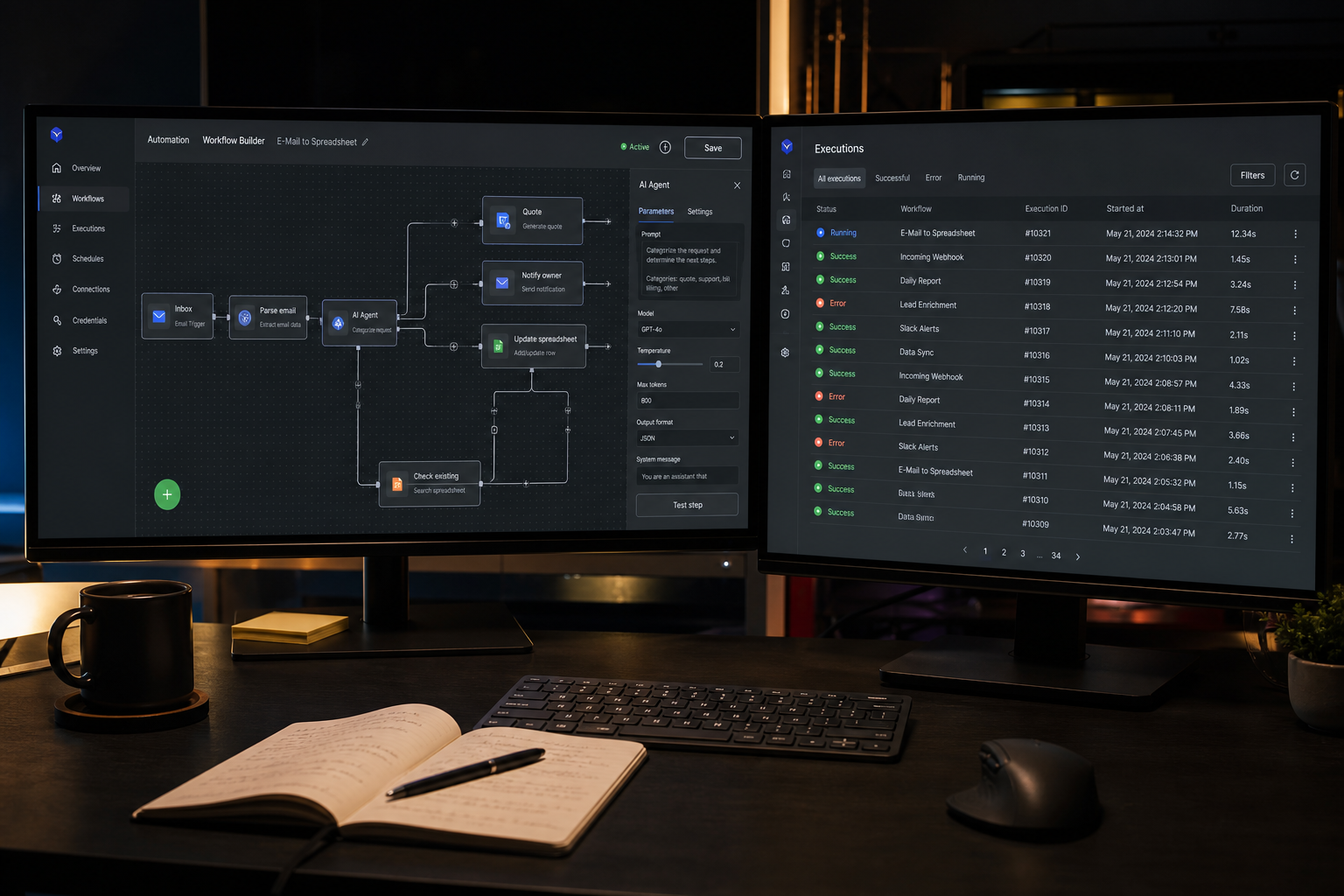Click the info icon next to Active

tap(665, 147)
